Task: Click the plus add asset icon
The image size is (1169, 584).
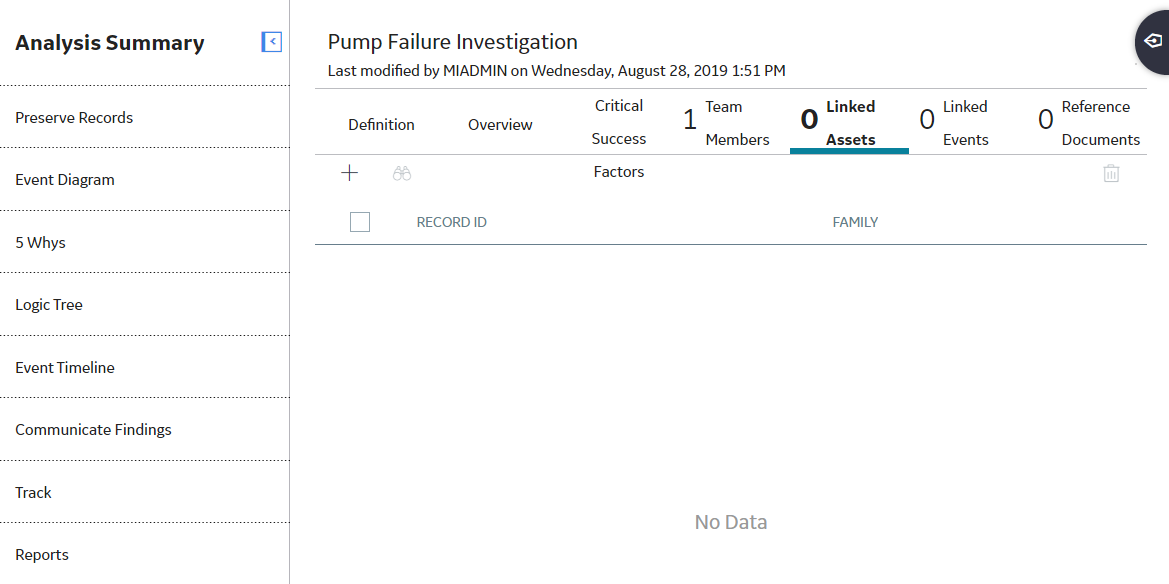Action: (350, 173)
